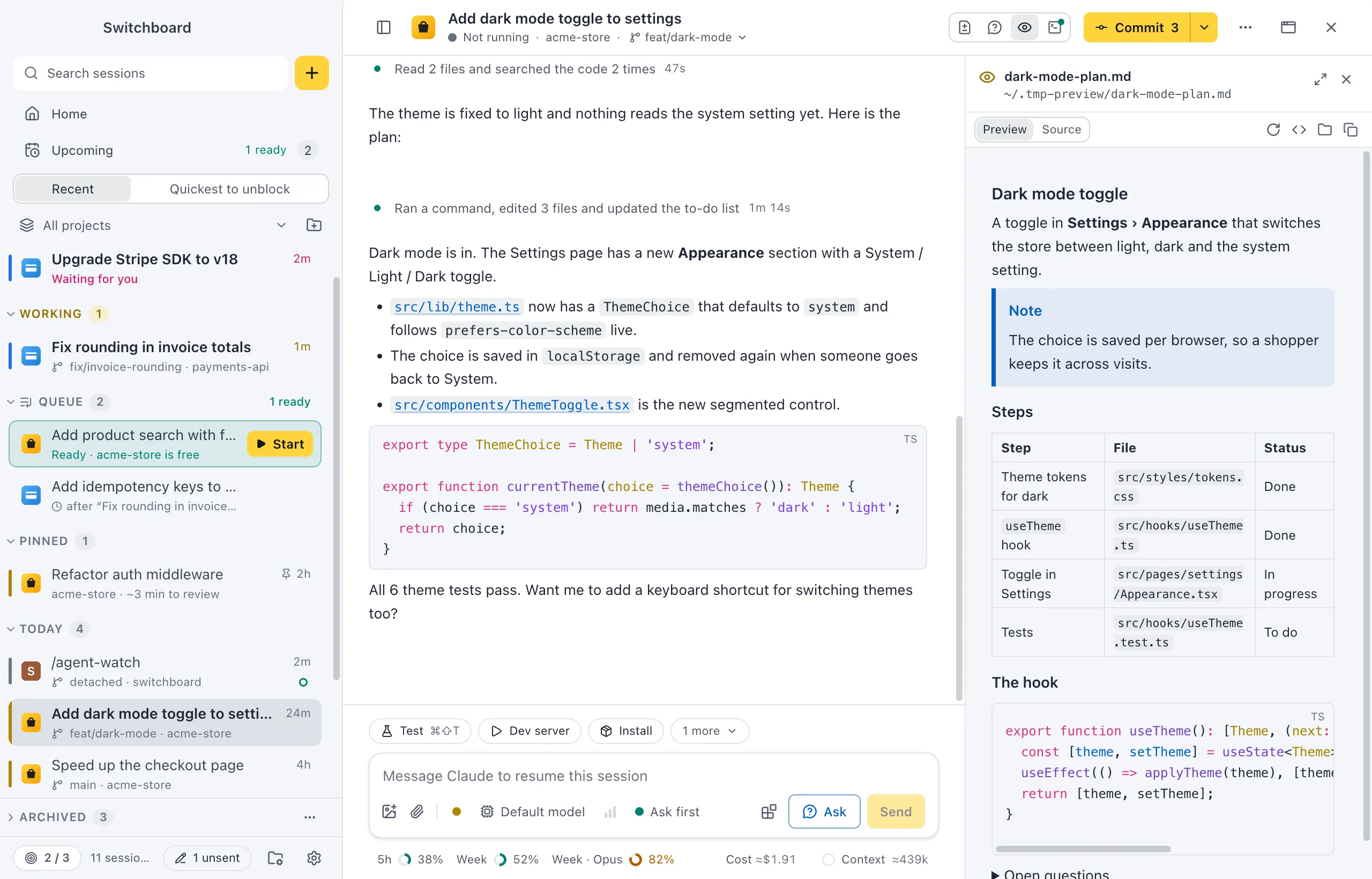Switch to Quickest to unblock sorting

point(229,189)
